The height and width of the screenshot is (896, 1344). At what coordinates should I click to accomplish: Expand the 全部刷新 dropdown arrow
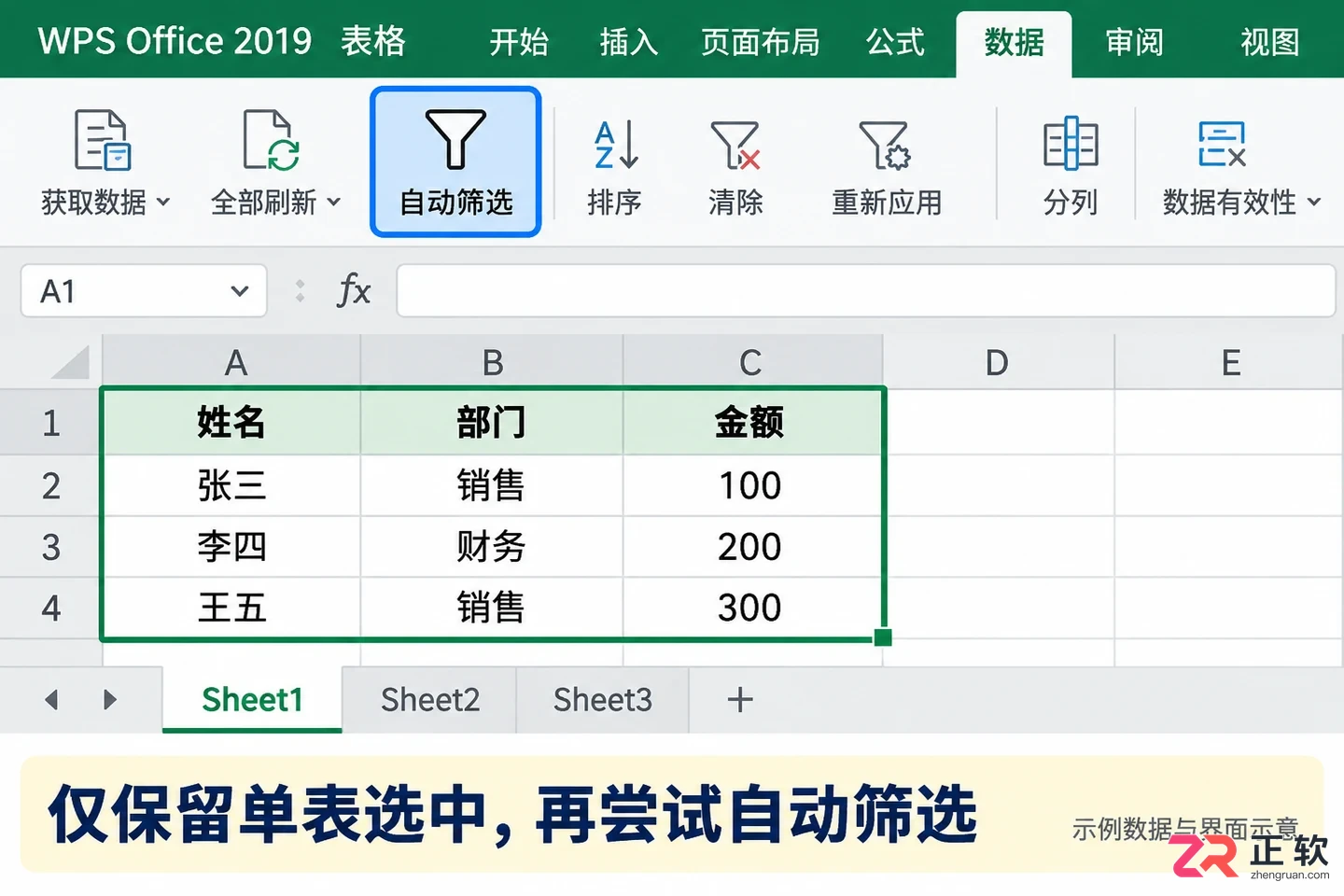point(333,202)
